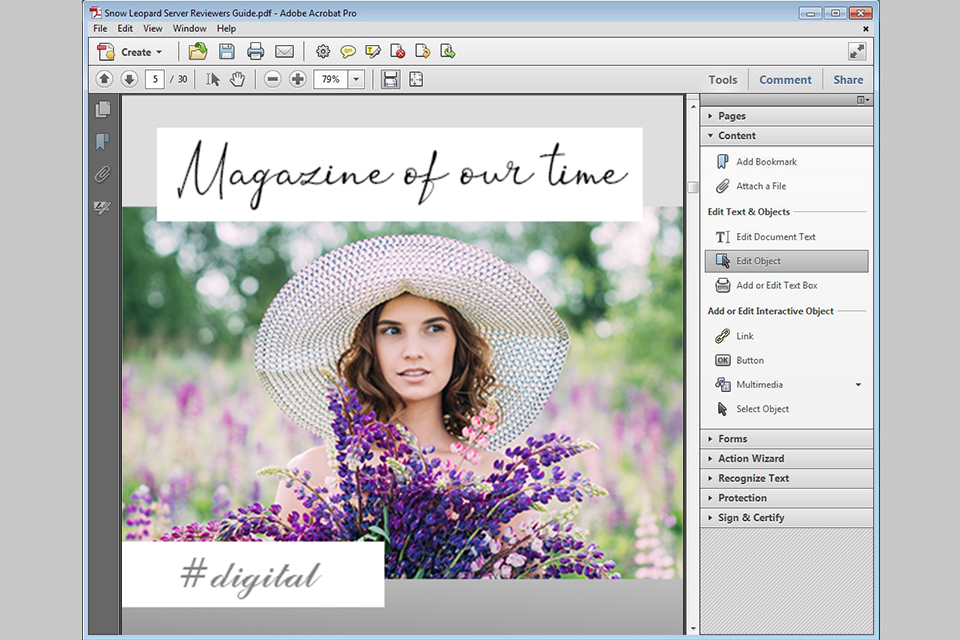Click the scroll up arrow of the document
This screenshot has width=960, height=640.
tap(693, 107)
